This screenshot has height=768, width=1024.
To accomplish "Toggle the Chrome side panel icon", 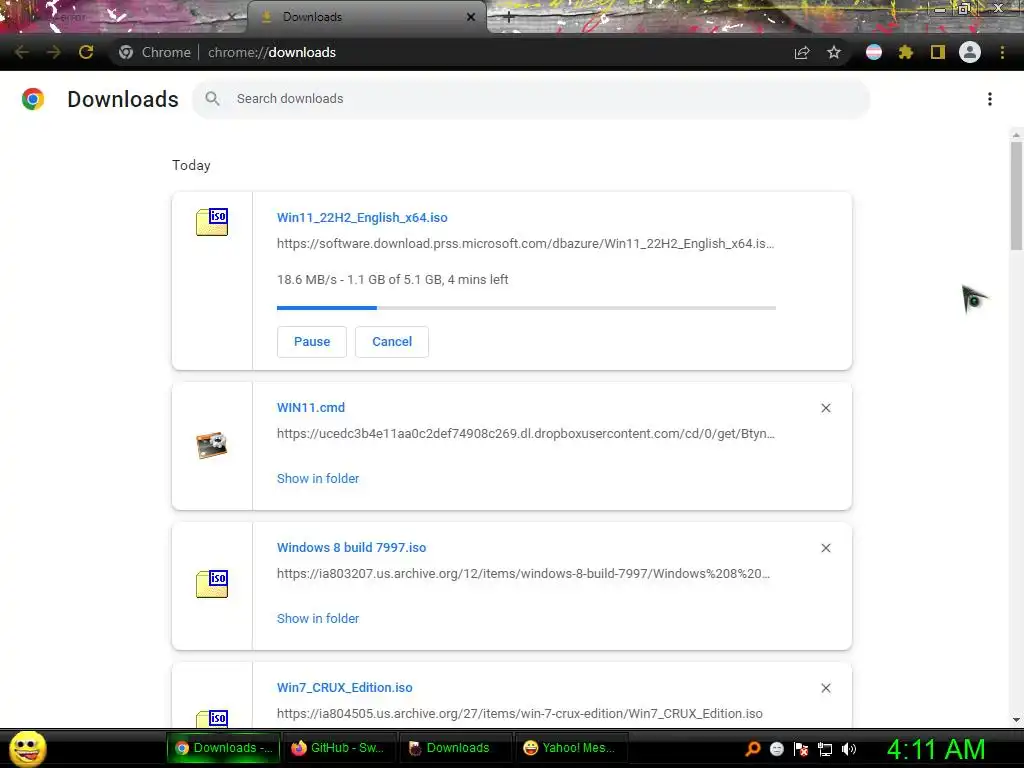I will [938, 52].
